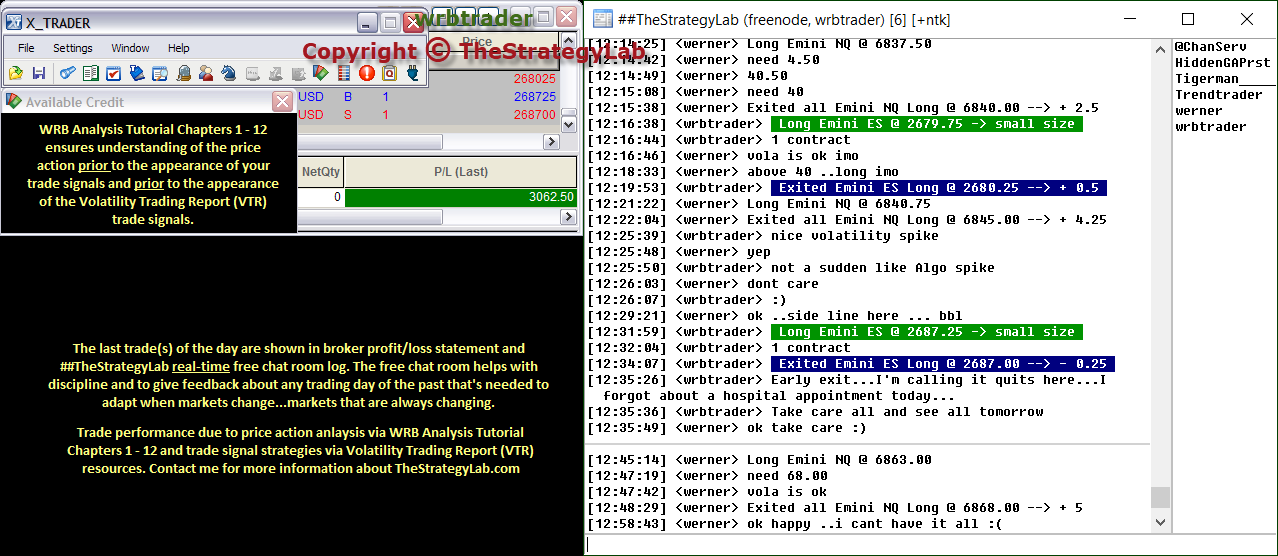
Task: Click the chat log scrollbar down arrow
Action: (1160, 522)
